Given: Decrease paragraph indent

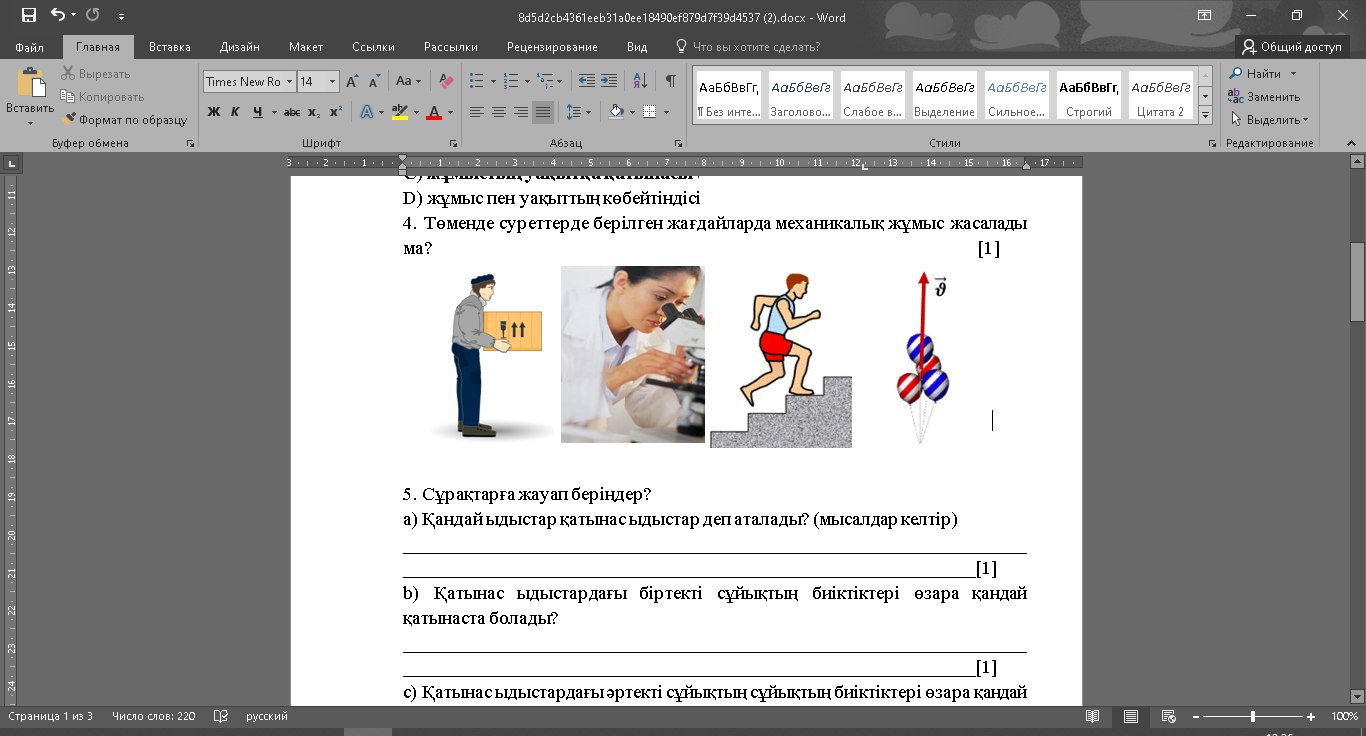Looking at the screenshot, I should pos(587,82).
